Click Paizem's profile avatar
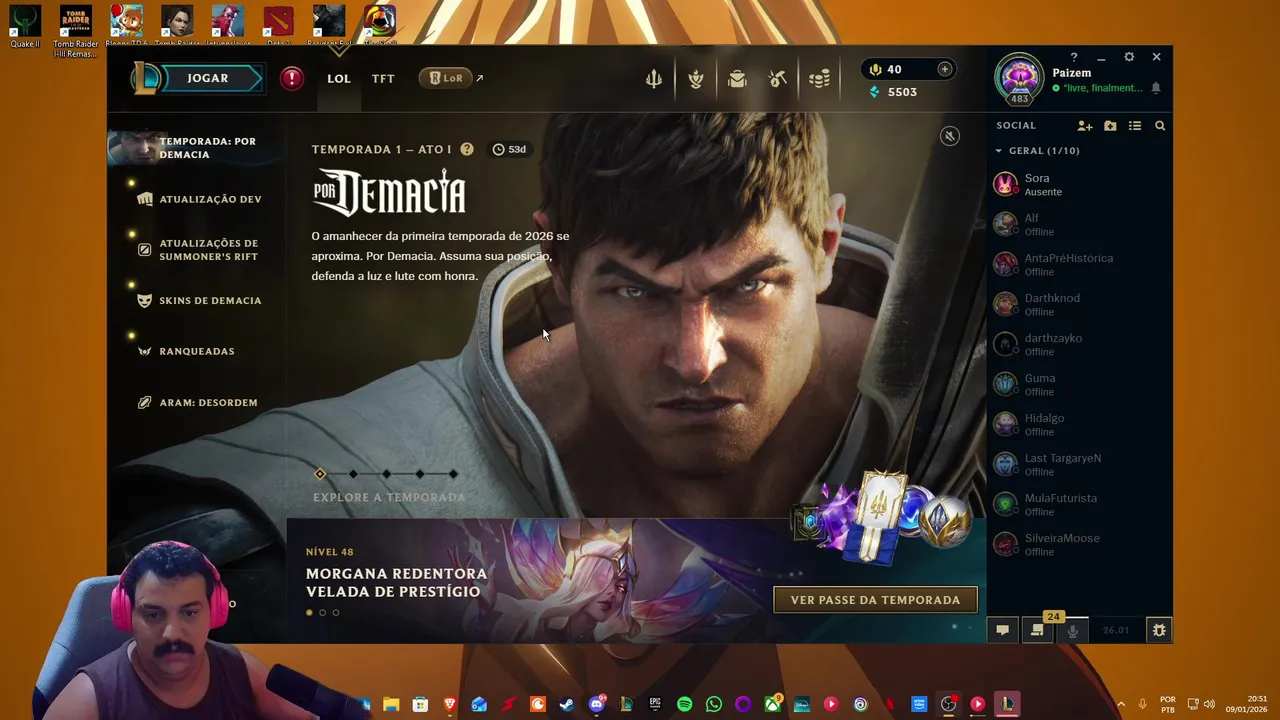Screen dimensions: 1280x720 pos(1019,78)
